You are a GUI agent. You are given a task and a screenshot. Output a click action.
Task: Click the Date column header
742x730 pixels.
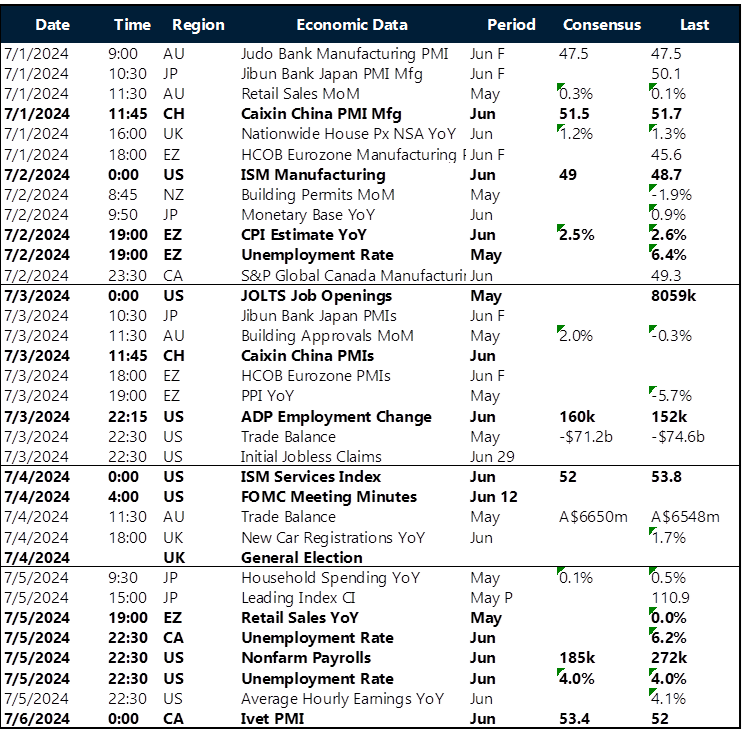coord(53,25)
